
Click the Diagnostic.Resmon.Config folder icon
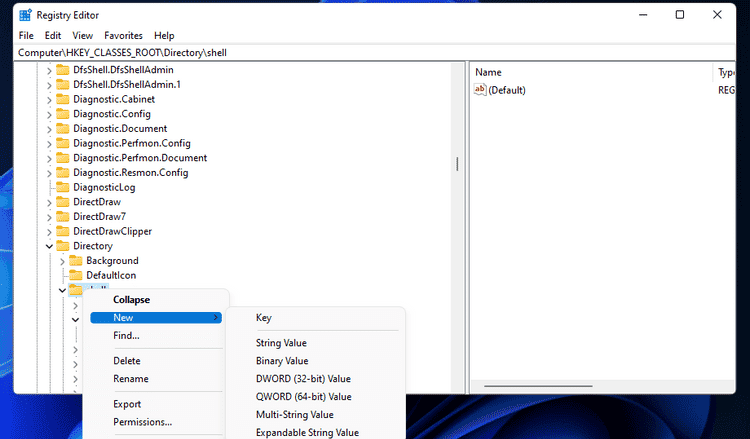pos(63,173)
